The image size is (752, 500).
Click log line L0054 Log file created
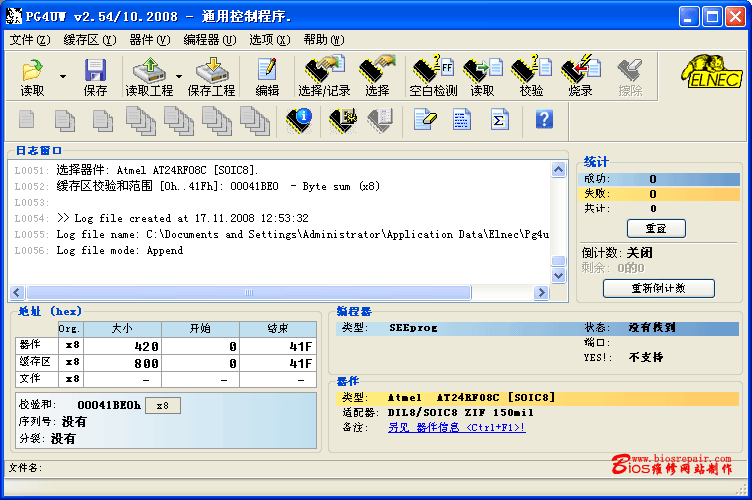coord(162,218)
